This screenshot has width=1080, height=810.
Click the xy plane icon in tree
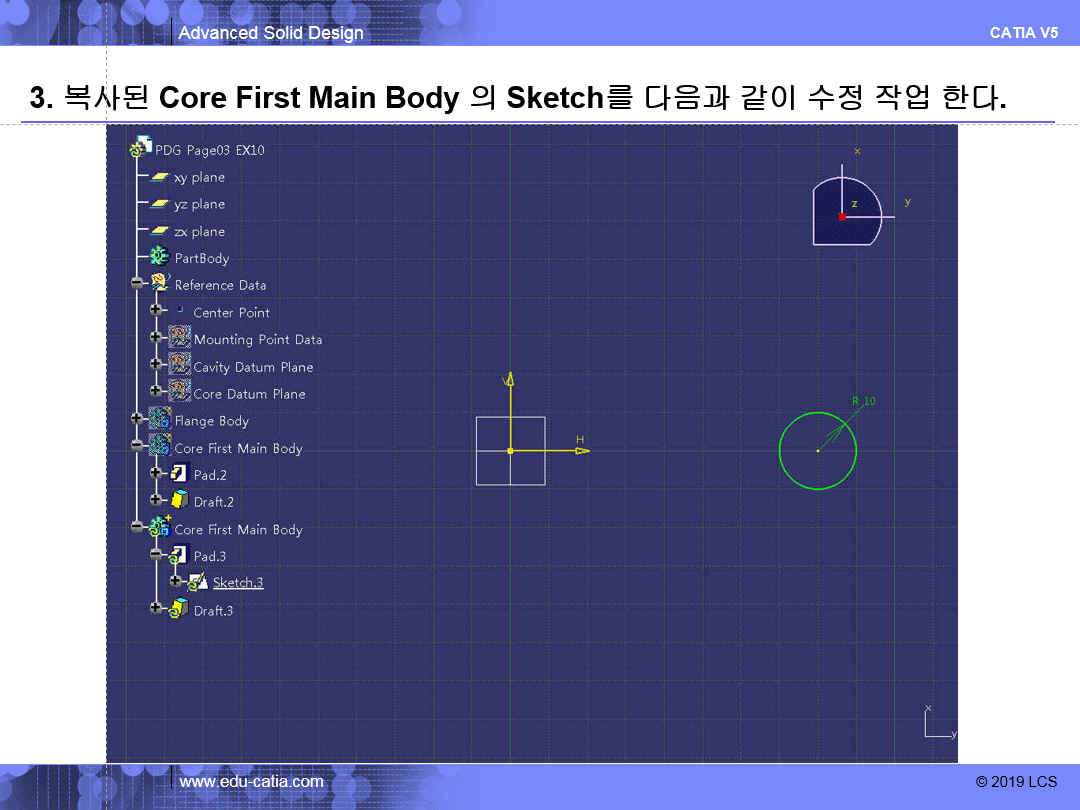click(x=159, y=177)
